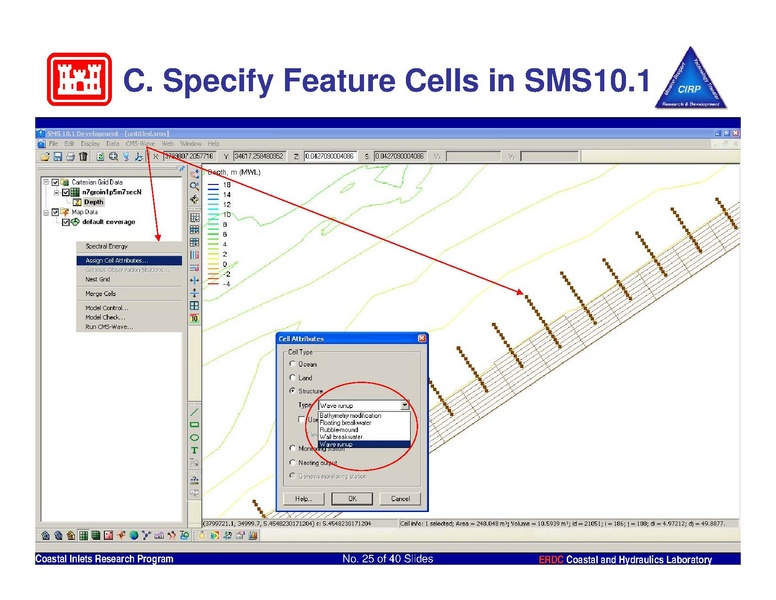776x600 pixels.
Task: Select the four-pane grid frame tool
Action: coord(194,305)
